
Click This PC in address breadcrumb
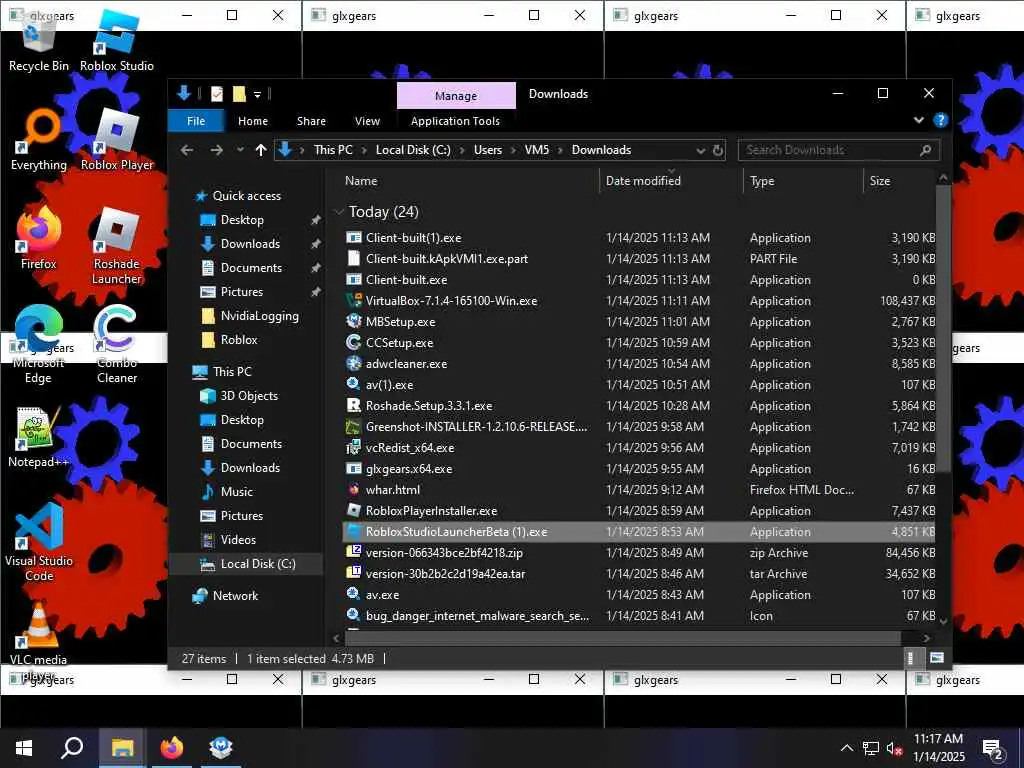pyautogui.click(x=333, y=150)
